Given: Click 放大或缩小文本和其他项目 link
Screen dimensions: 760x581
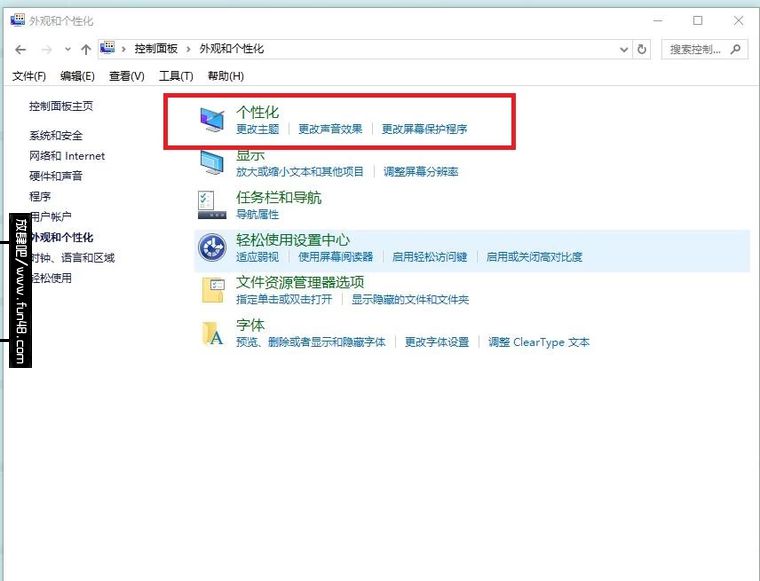Looking at the screenshot, I should coord(300,172).
